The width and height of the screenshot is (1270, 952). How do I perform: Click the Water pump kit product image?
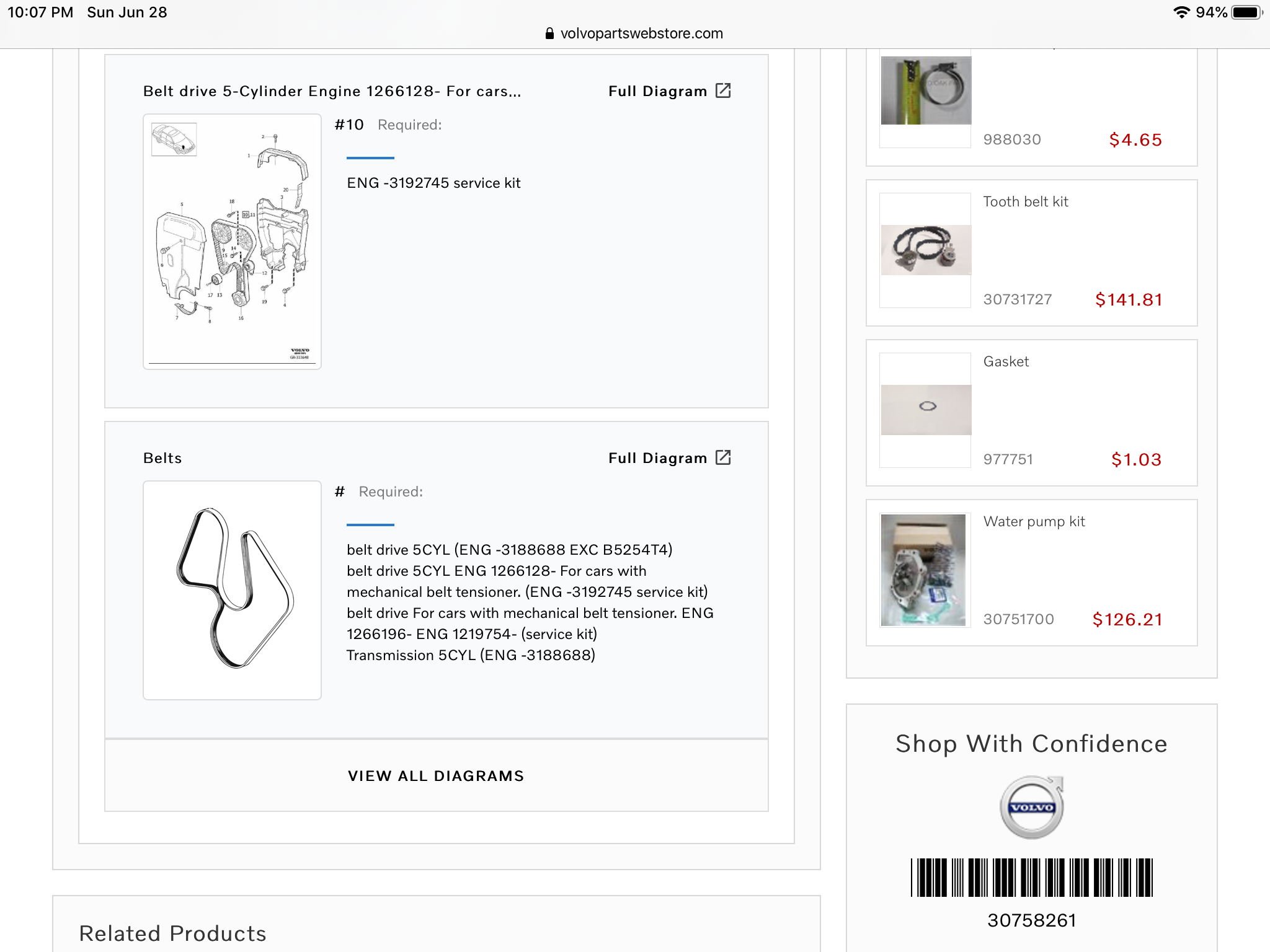click(923, 570)
